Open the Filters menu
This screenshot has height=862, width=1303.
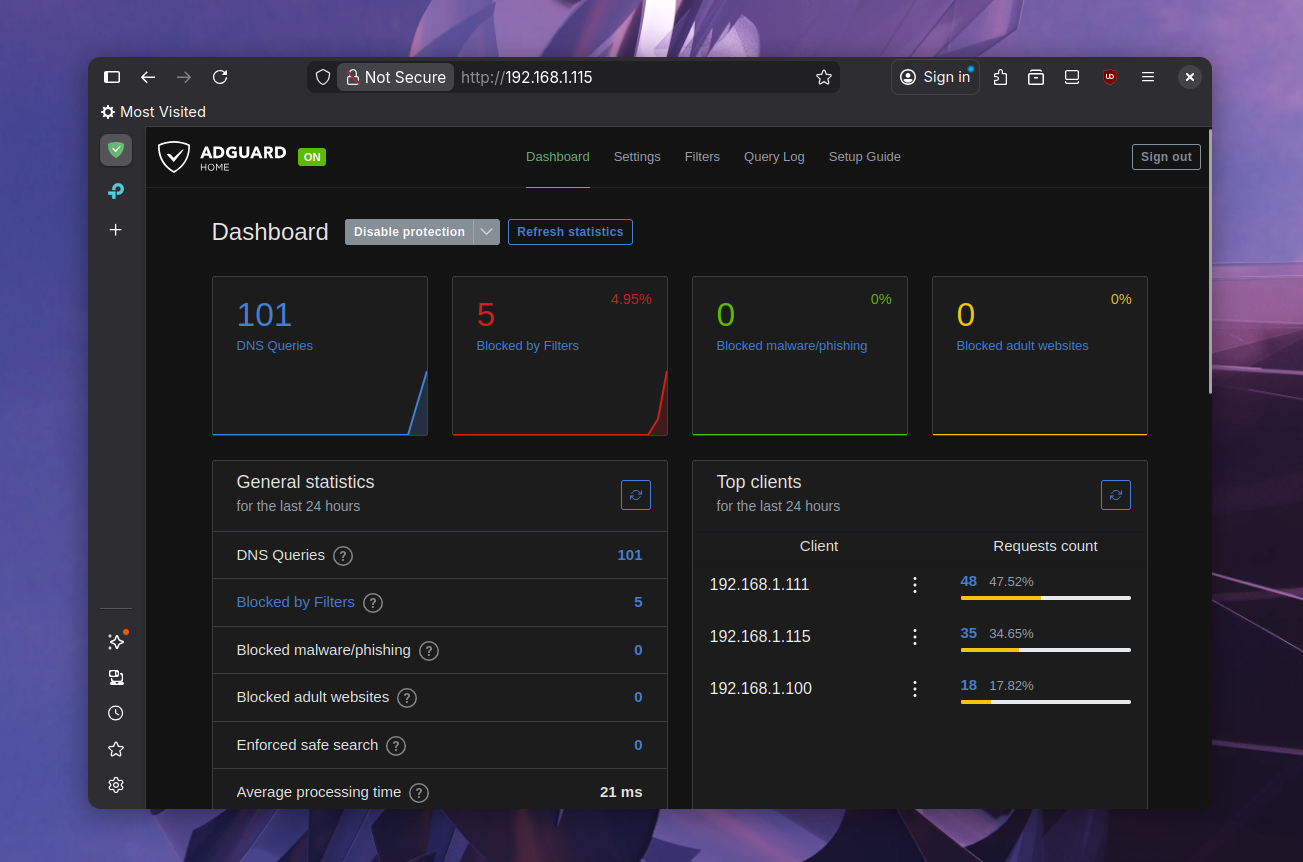702,157
